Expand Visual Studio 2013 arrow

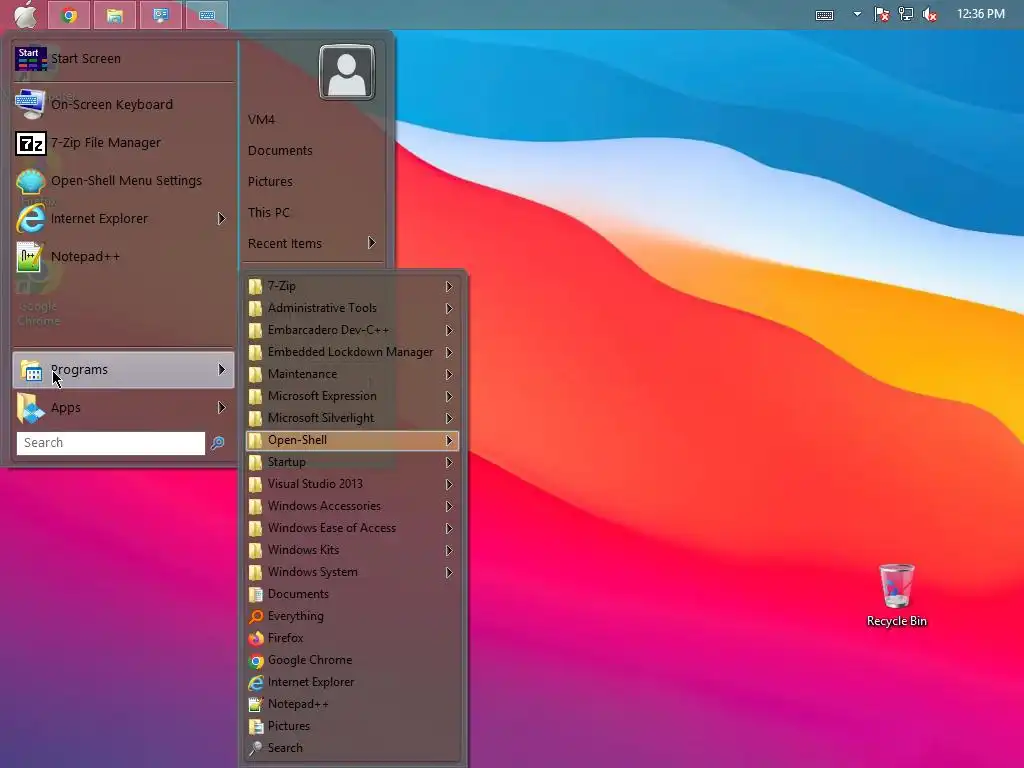(x=449, y=484)
